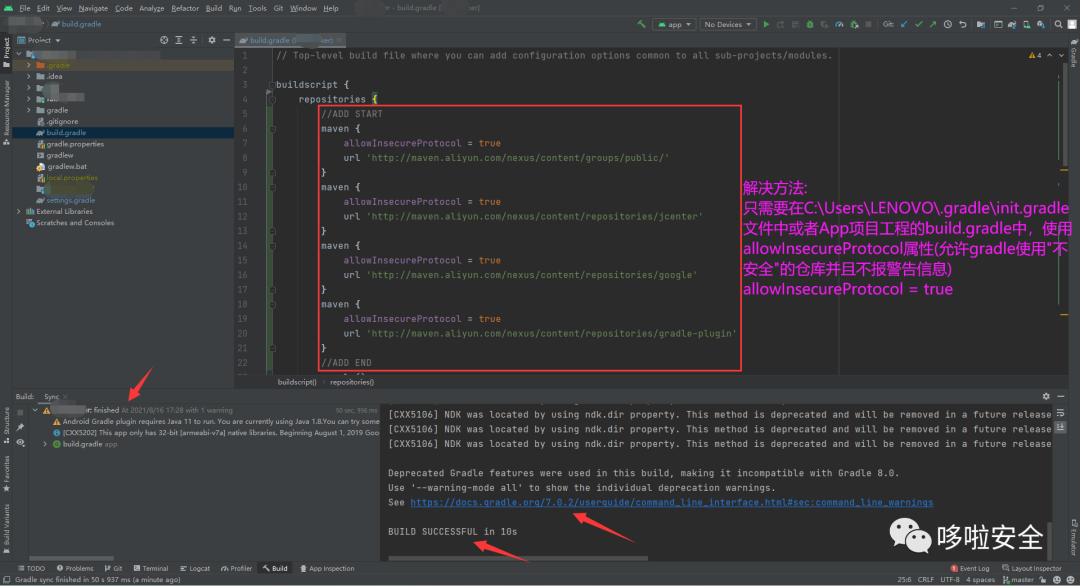Screen dimensions: 1080x586
Task: Switch to the Terminal tool tab
Action: click(x=151, y=569)
